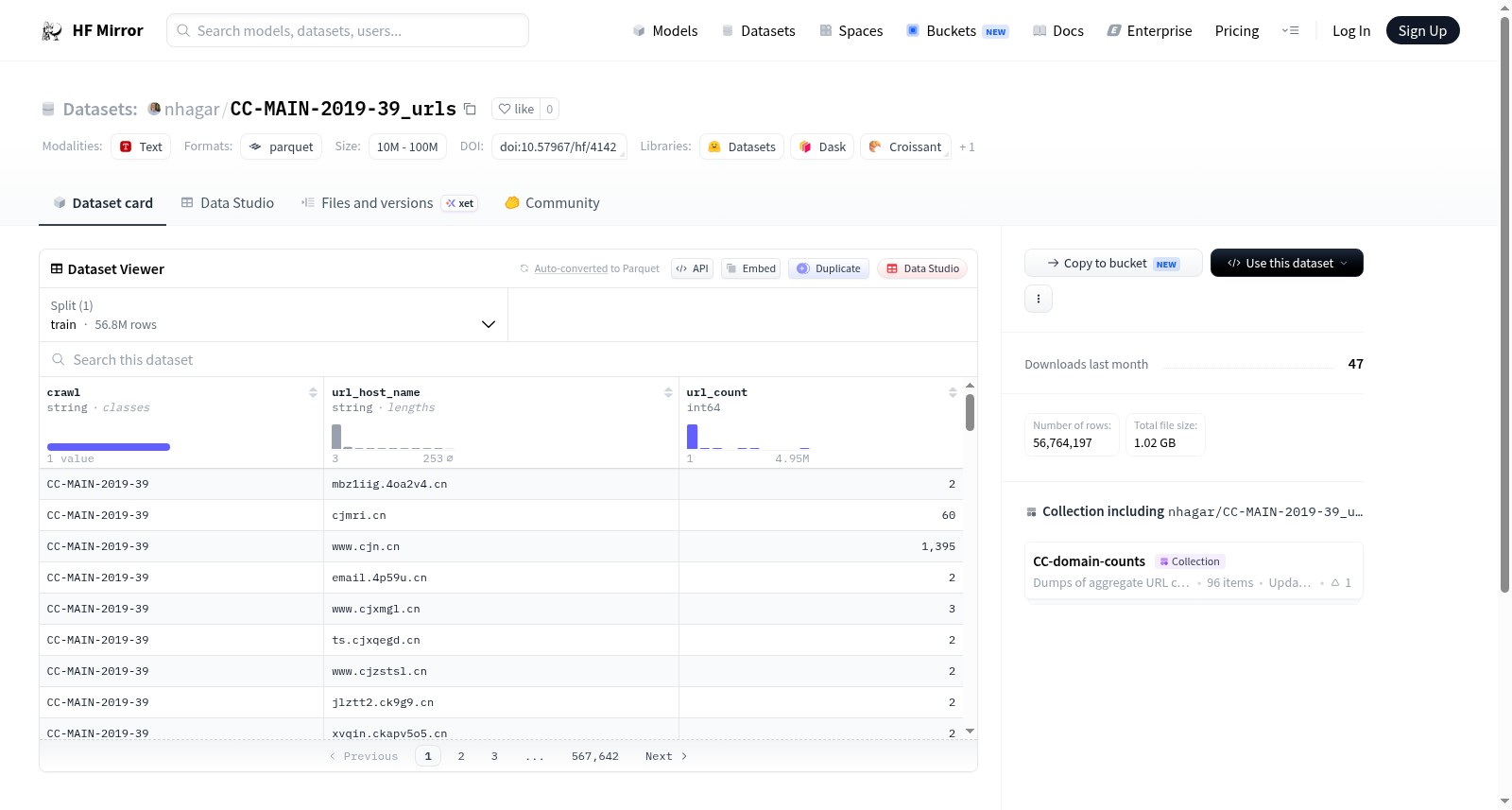Click the url_host_name length histogram bar
This screenshot has width=1512, height=810.
pyautogui.click(x=336, y=437)
